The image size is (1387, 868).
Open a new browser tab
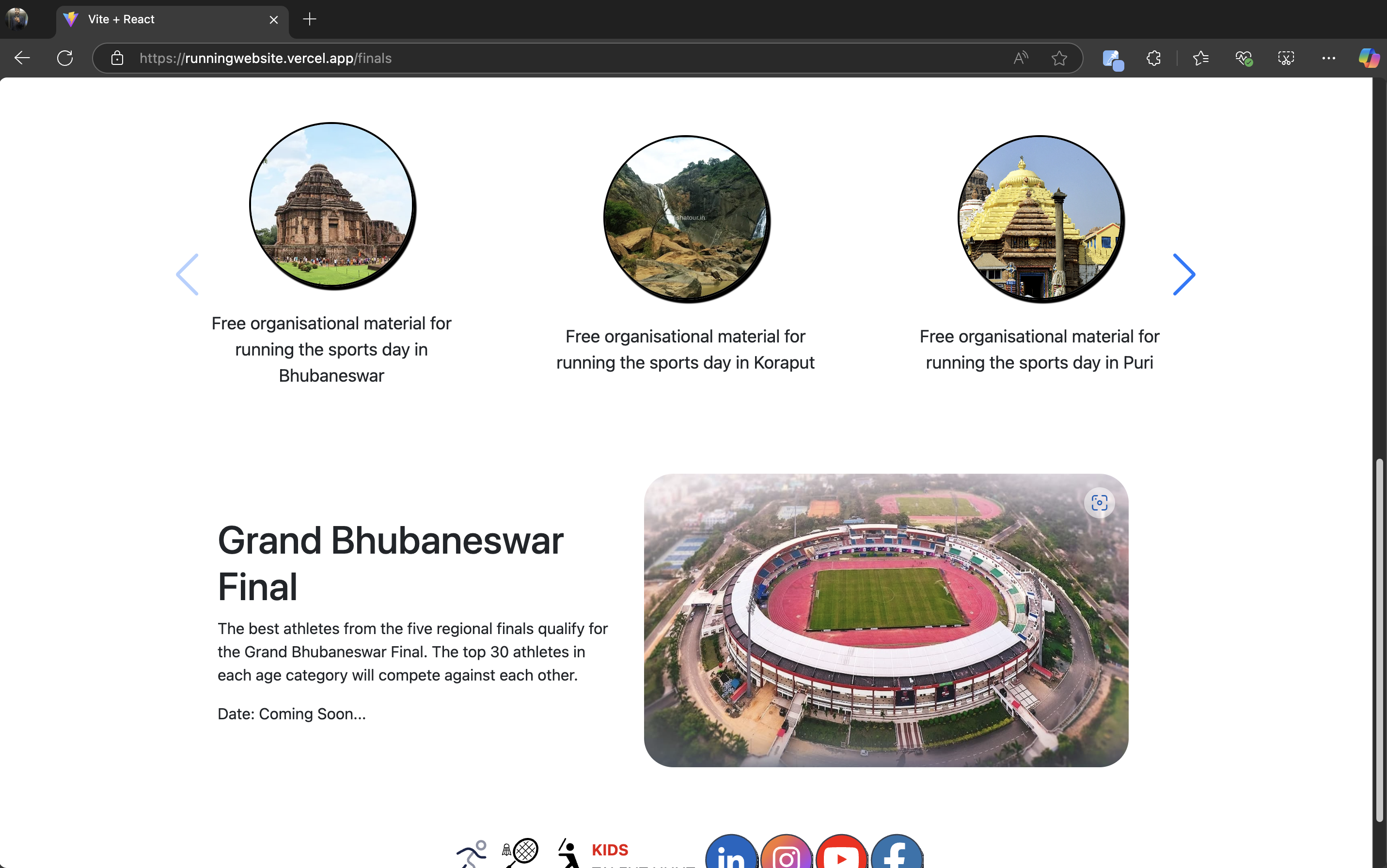pos(310,19)
